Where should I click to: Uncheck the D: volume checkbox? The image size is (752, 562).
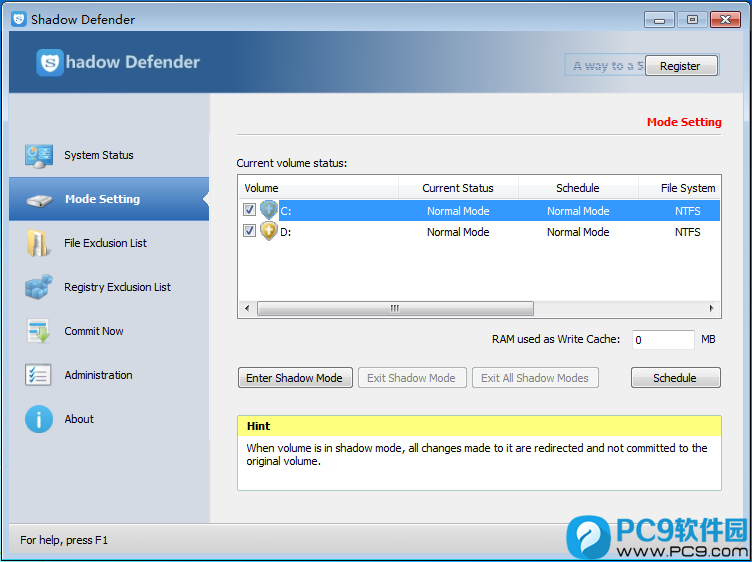click(249, 231)
